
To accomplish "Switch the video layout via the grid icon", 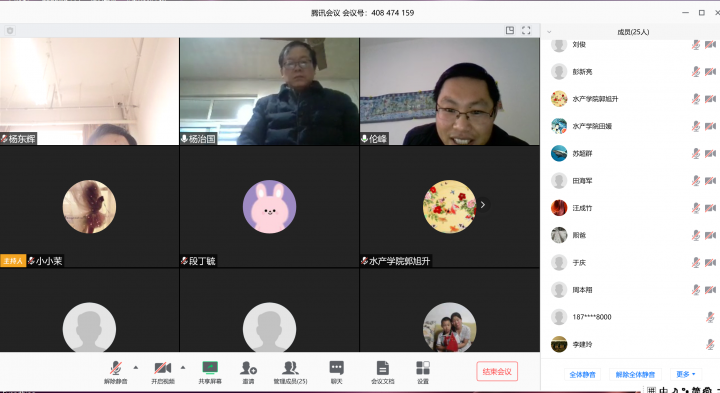I will [510, 30].
